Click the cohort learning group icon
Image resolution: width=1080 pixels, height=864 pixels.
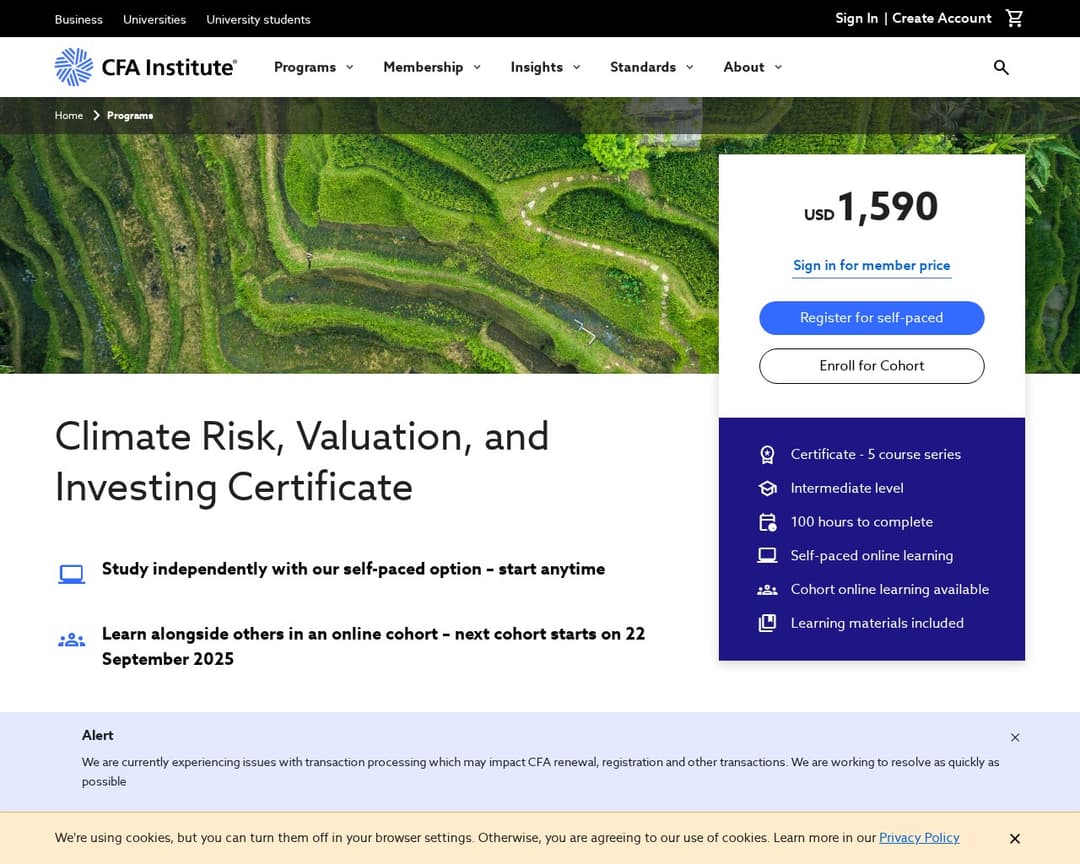coord(767,589)
